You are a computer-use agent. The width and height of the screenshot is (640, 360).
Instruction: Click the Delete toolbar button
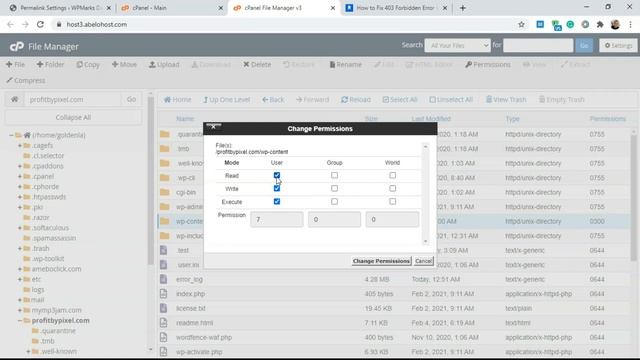point(257,64)
